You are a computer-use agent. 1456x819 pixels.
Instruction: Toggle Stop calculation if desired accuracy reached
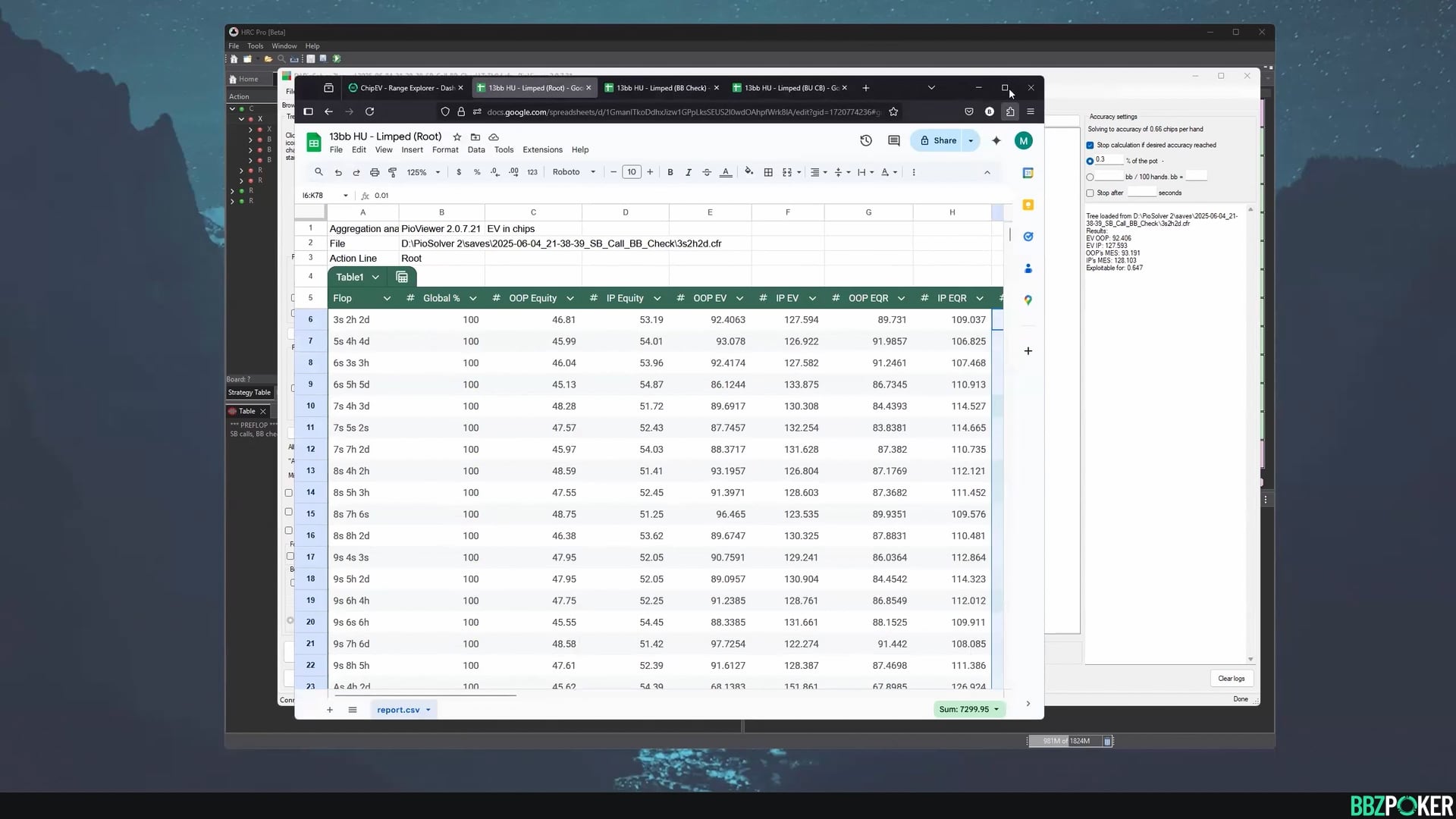coord(1090,145)
